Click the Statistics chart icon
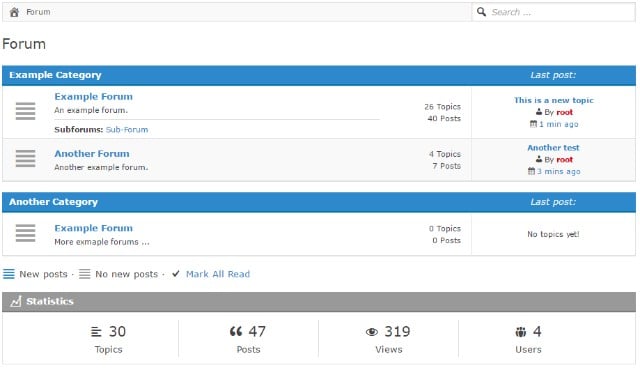640x370 pixels. (16, 301)
